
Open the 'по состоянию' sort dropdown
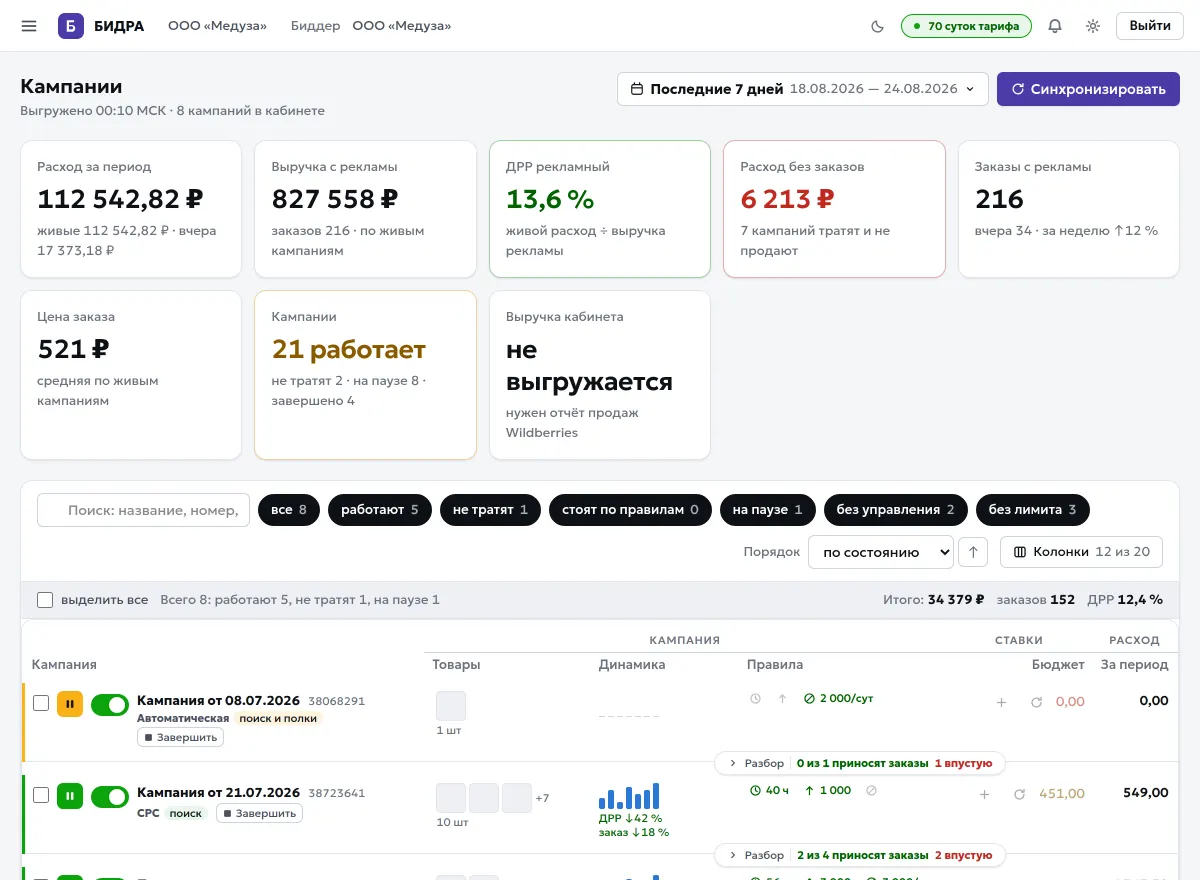(x=881, y=552)
